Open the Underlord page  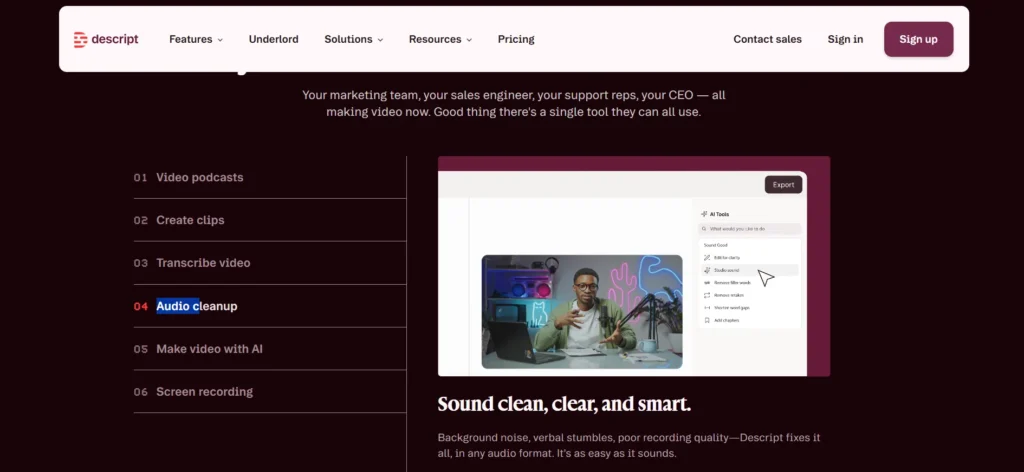point(274,39)
